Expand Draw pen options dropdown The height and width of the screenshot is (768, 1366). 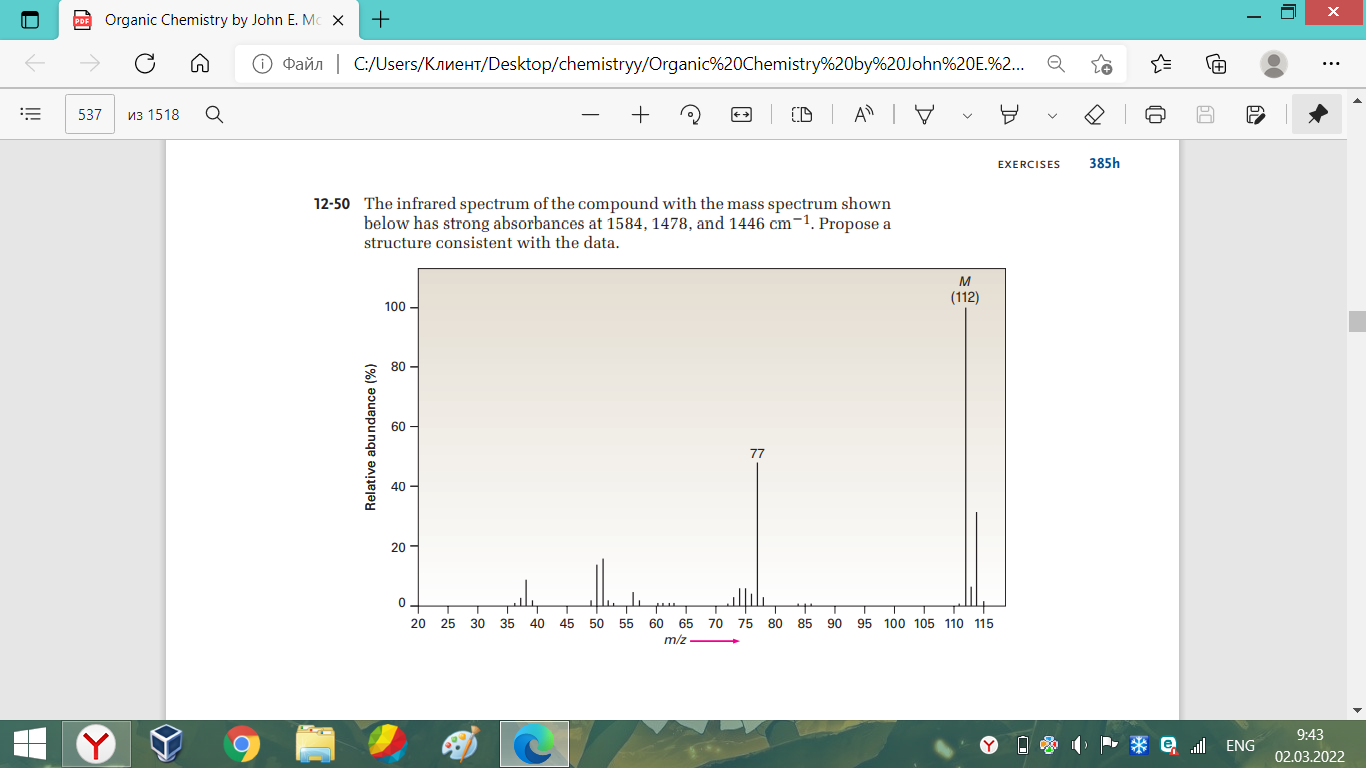point(967,114)
